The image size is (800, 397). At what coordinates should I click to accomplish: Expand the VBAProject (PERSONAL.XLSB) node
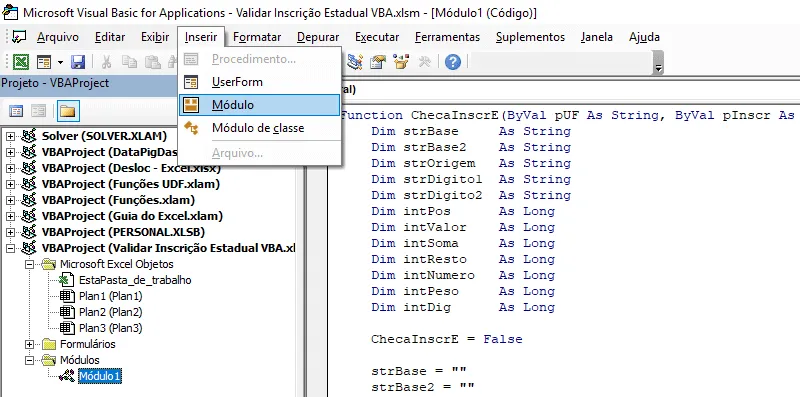tap(11, 232)
